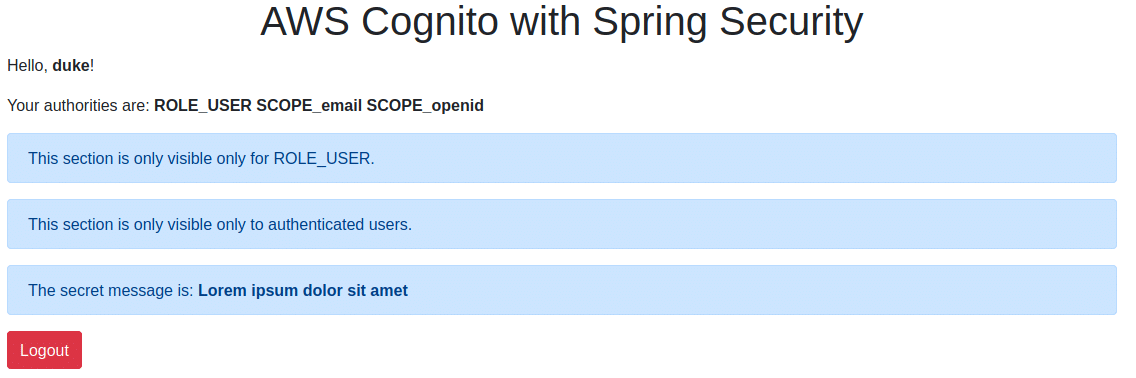Click the 'visible only for ROLE_USER' alert box

pyautogui.click(x=561, y=158)
